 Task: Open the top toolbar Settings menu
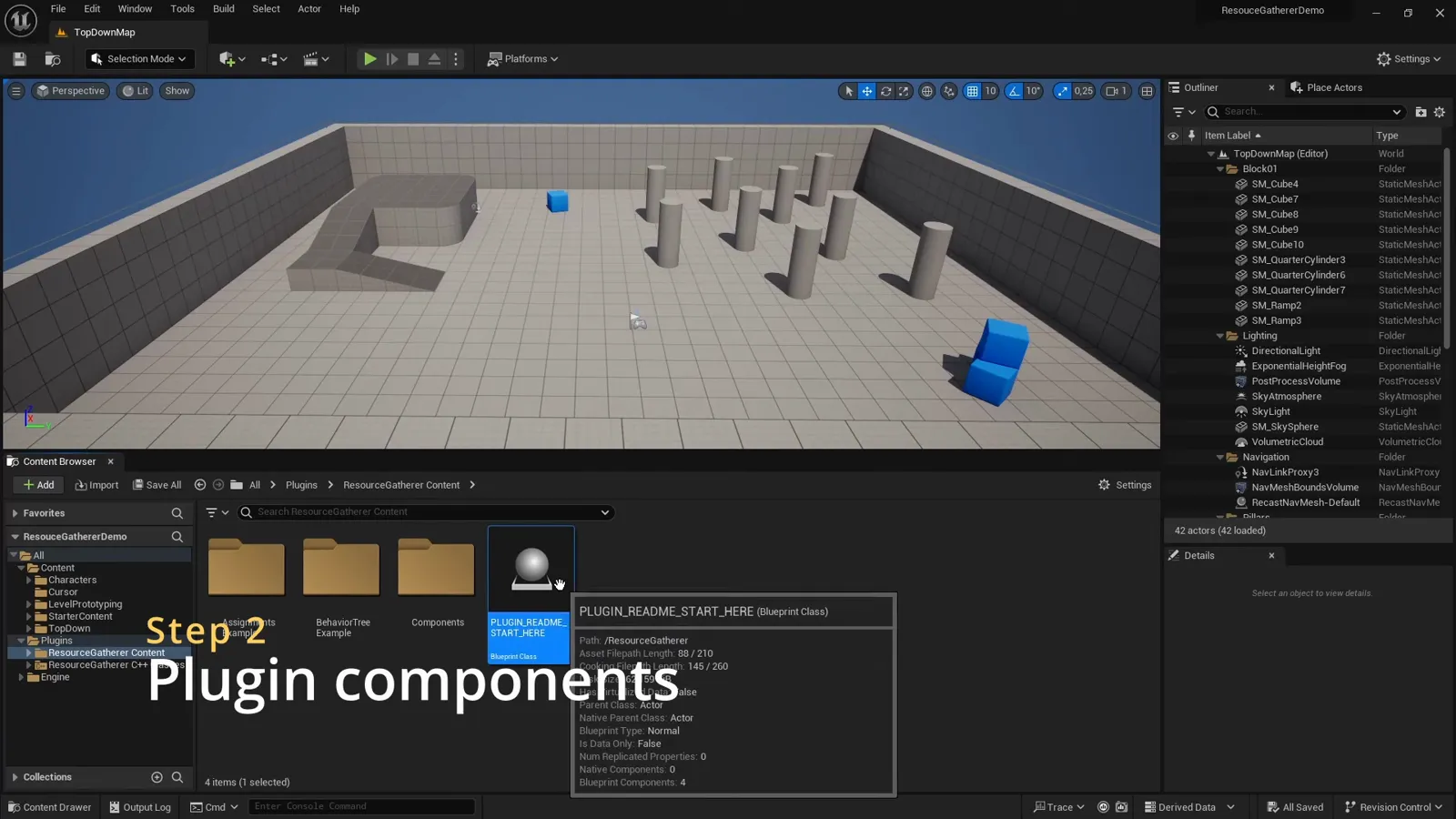pos(1409,59)
